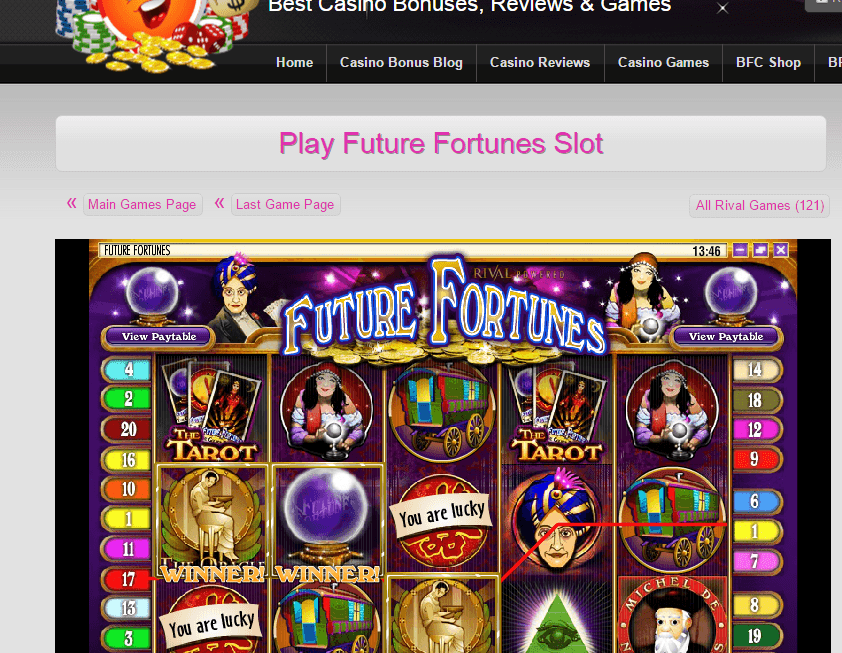Click the gypsy wagon symbol in middle reel

click(442, 410)
